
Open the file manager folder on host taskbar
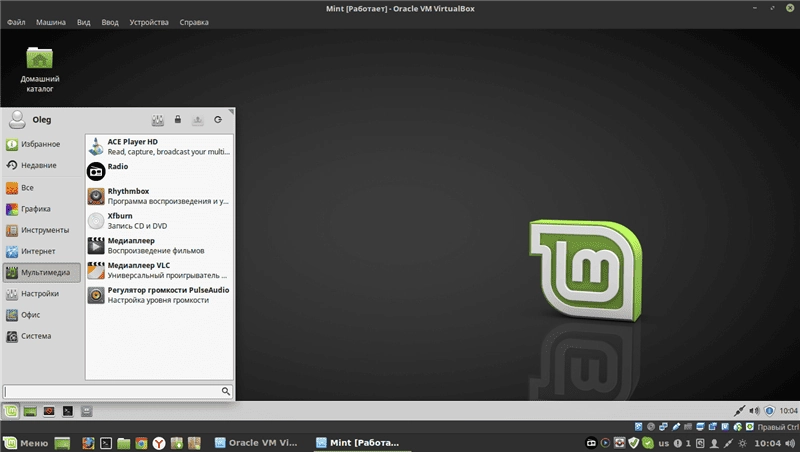tap(123, 443)
